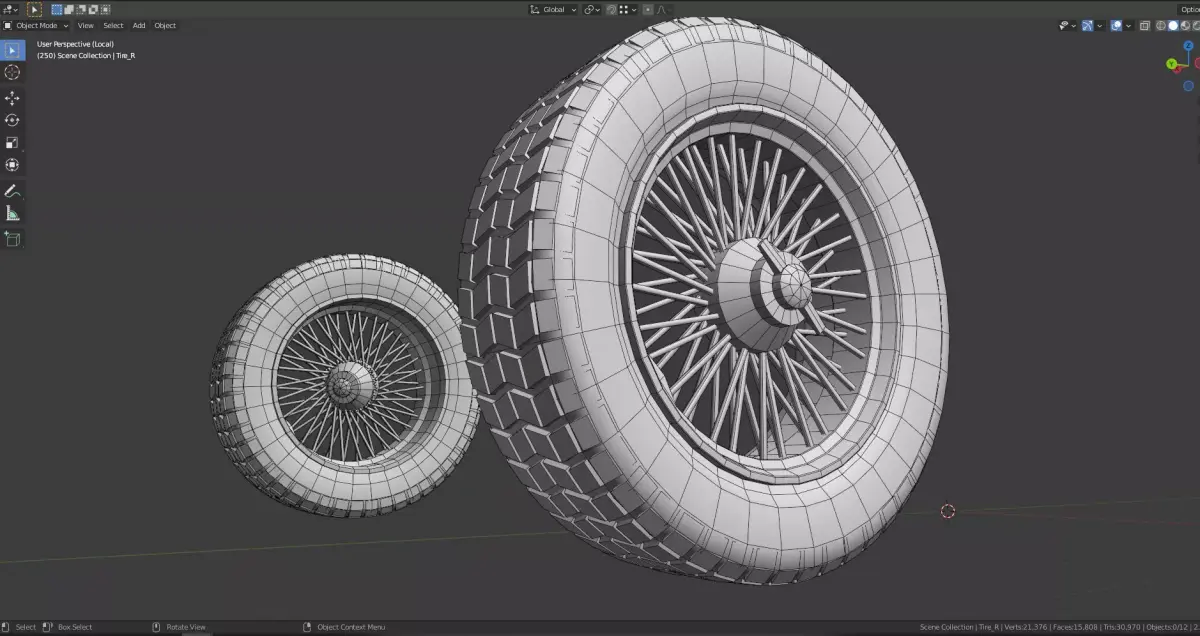Open the Object Mode dropdown
Image resolution: width=1200 pixels, height=636 pixels.
[38, 25]
